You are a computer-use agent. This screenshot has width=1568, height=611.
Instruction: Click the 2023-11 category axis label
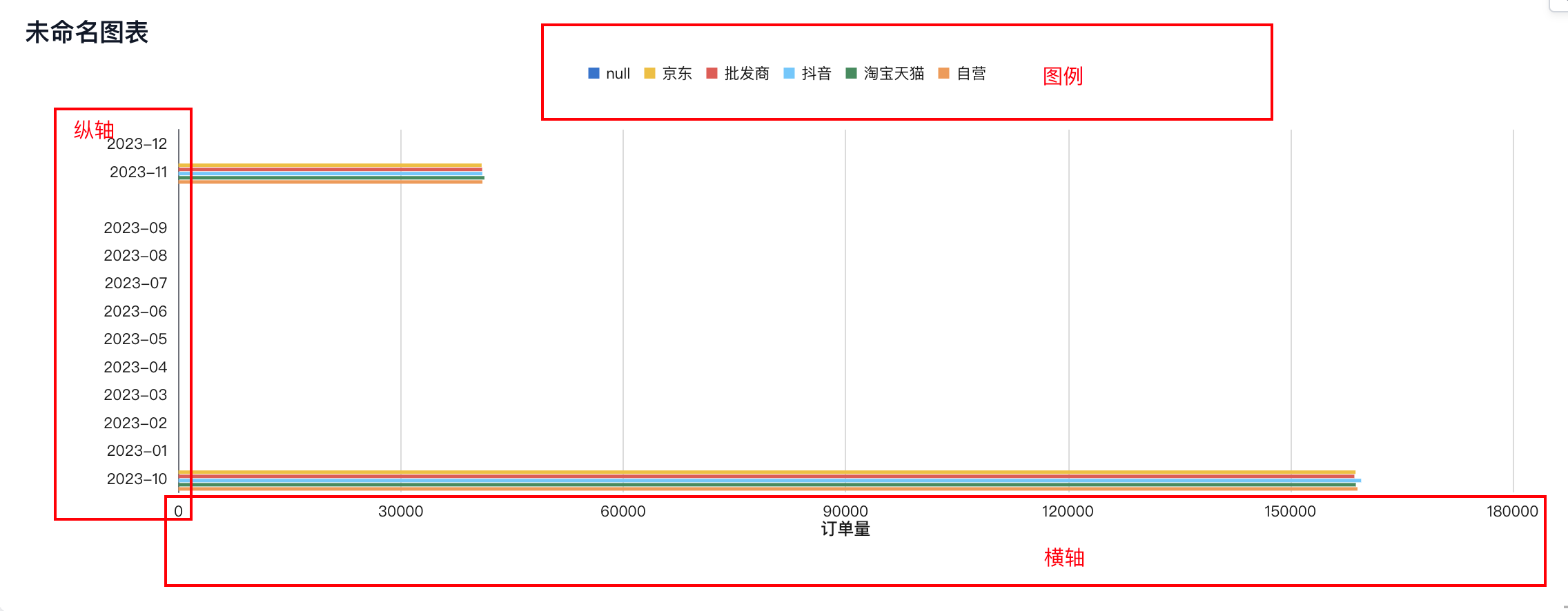pyautogui.click(x=138, y=172)
